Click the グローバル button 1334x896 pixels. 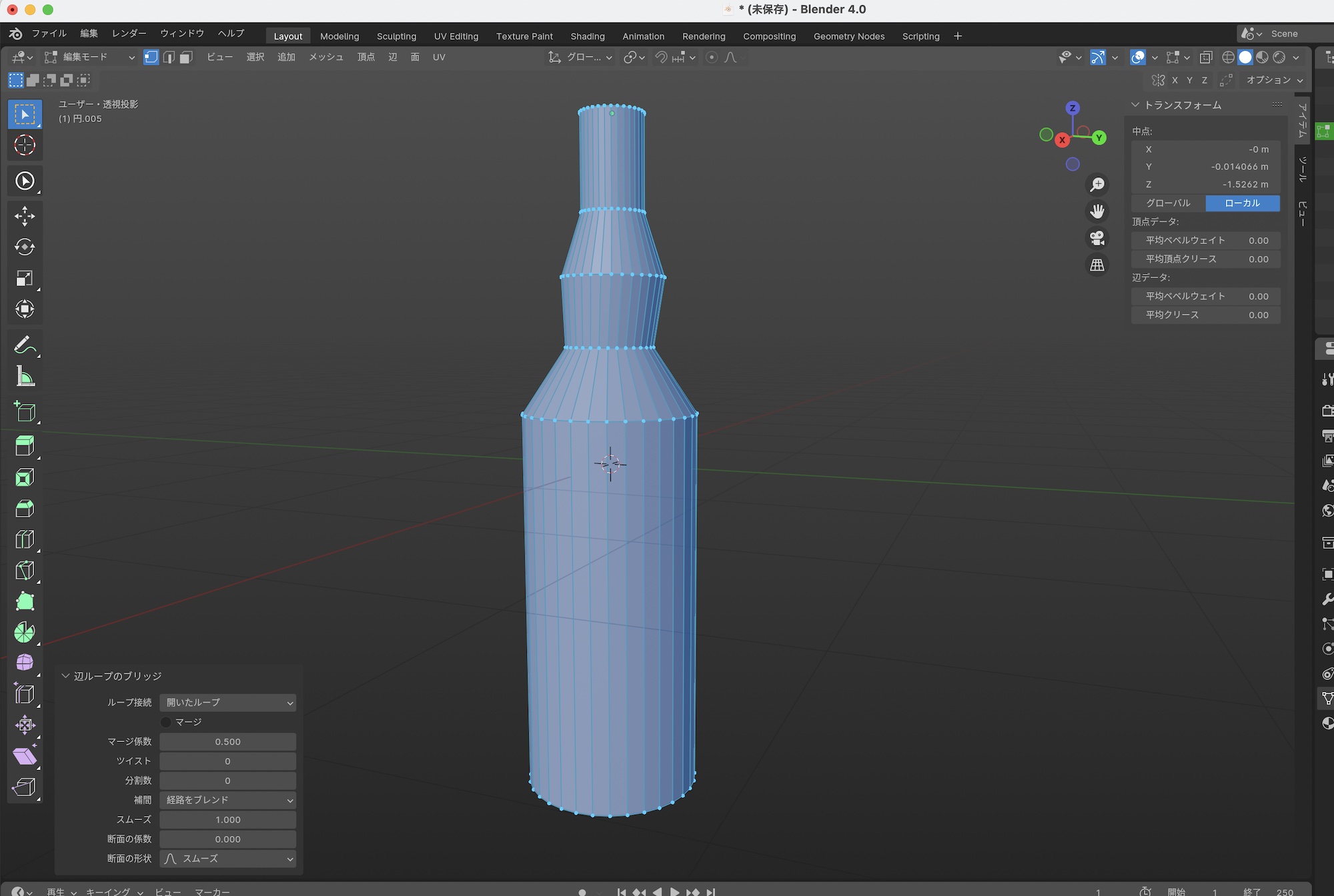click(x=1169, y=203)
